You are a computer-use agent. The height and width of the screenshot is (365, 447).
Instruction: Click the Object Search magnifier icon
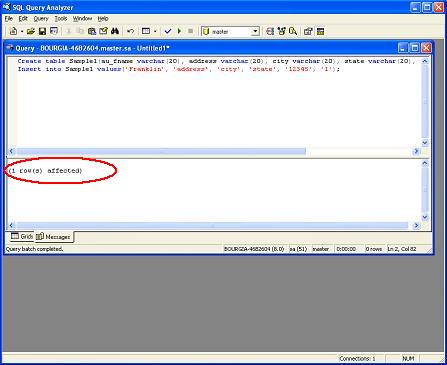tap(293, 31)
